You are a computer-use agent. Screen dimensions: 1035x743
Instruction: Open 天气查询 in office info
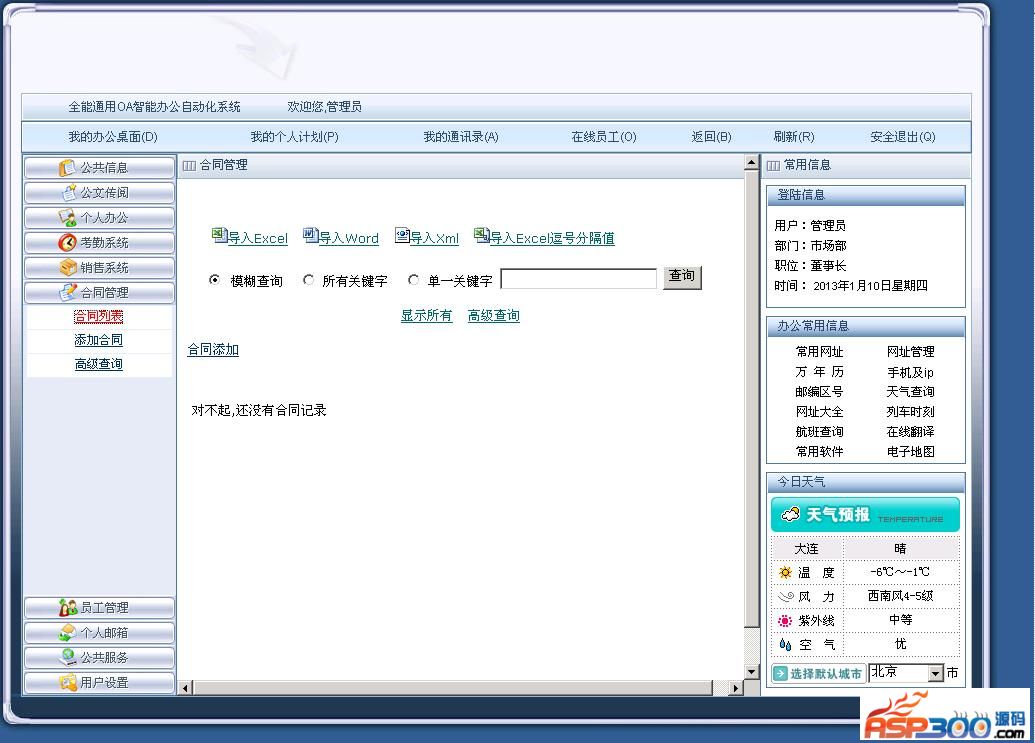[910, 392]
